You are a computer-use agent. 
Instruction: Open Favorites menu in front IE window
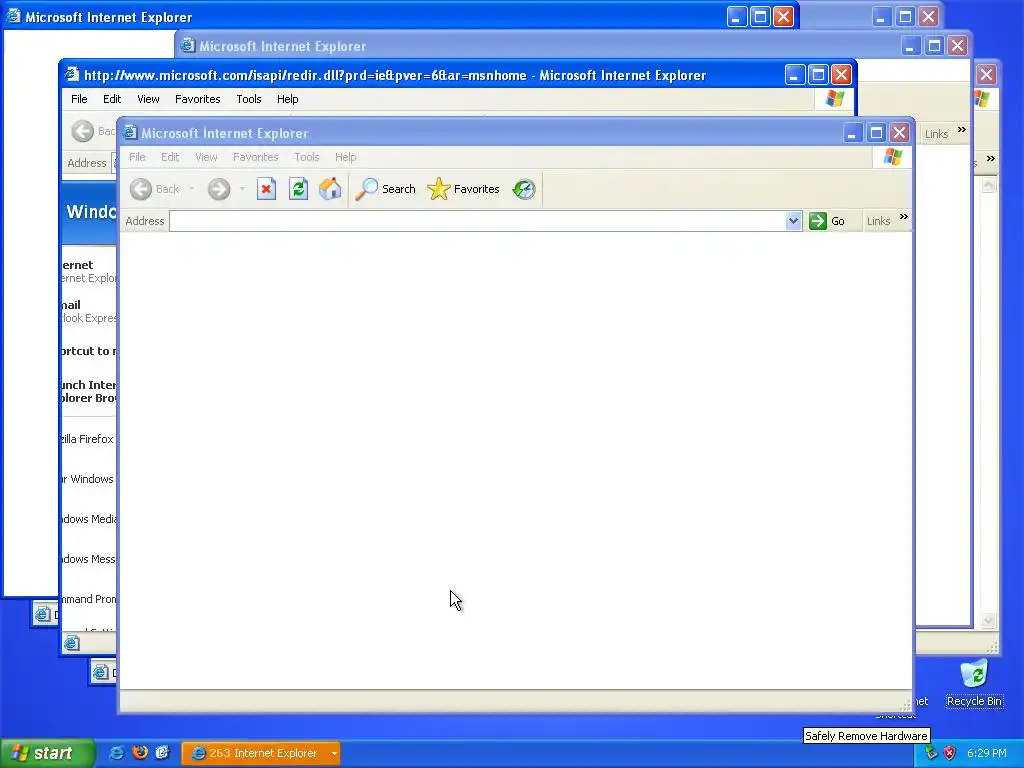point(255,157)
